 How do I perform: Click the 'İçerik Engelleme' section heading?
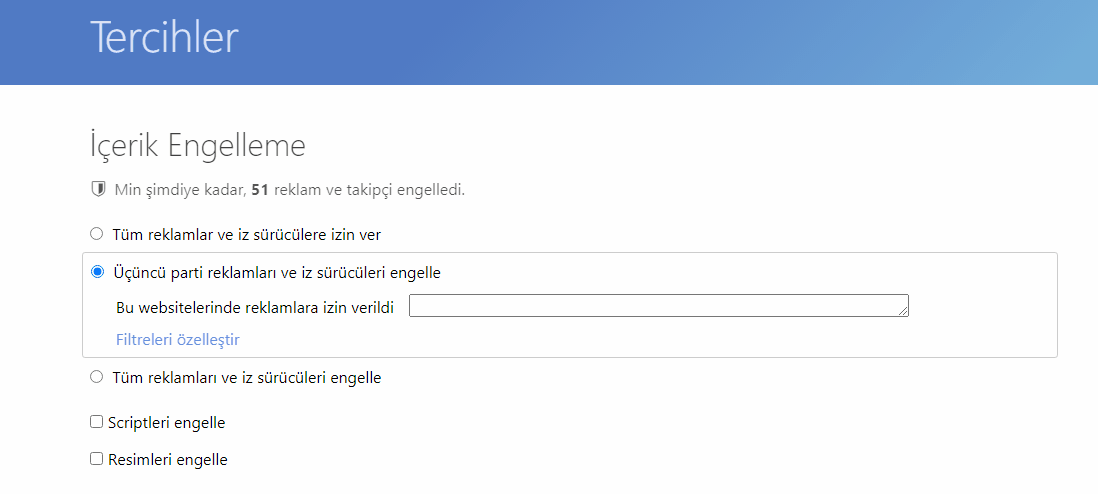197,146
